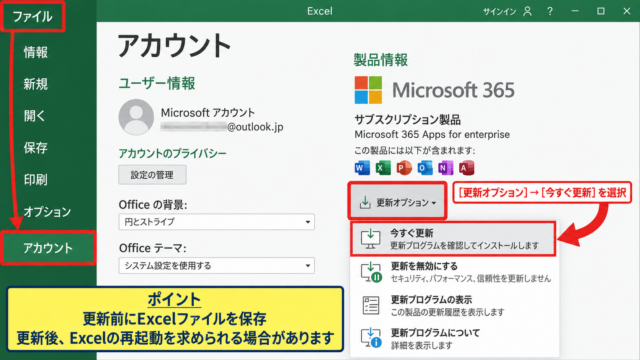This screenshot has height=360, width=640.
Task: Click the Microsoft 365 Apps for enterprise text
Action: point(432,135)
